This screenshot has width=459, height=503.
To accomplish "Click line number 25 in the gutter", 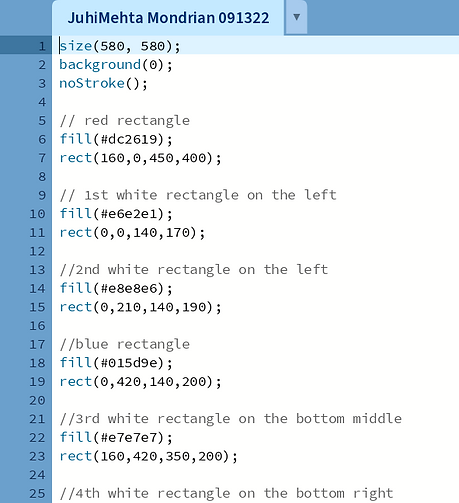I will click(x=37, y=493).
